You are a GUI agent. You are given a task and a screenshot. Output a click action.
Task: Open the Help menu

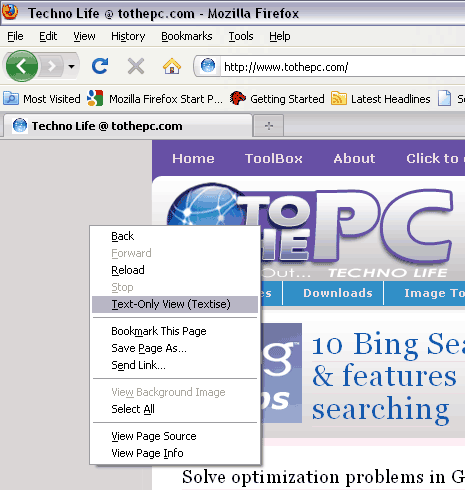coord(280,36)
